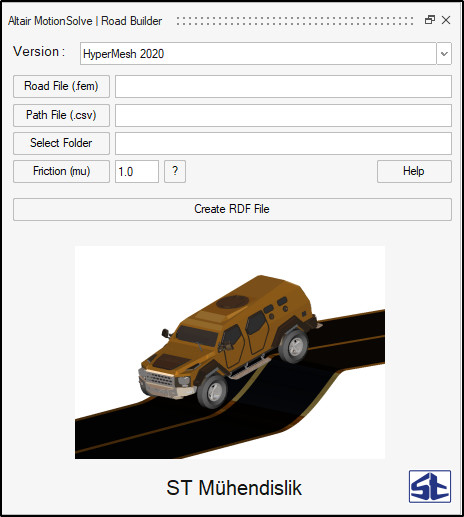
Task: Click the ST logo icon
Action: (x=430, y=486)
